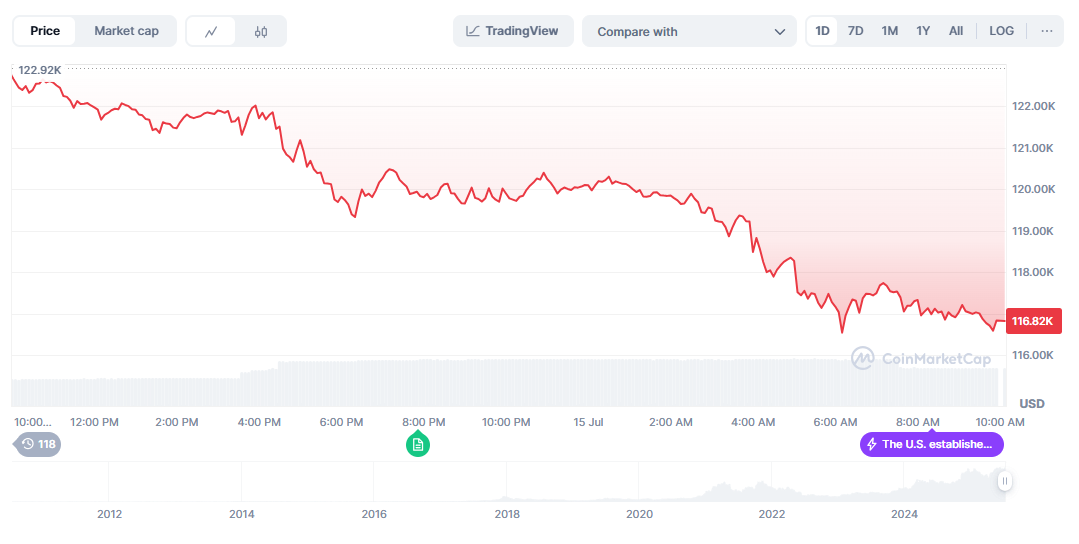
Task: Click the 120.00K price axis label
Action: [x=1033, y=189]
